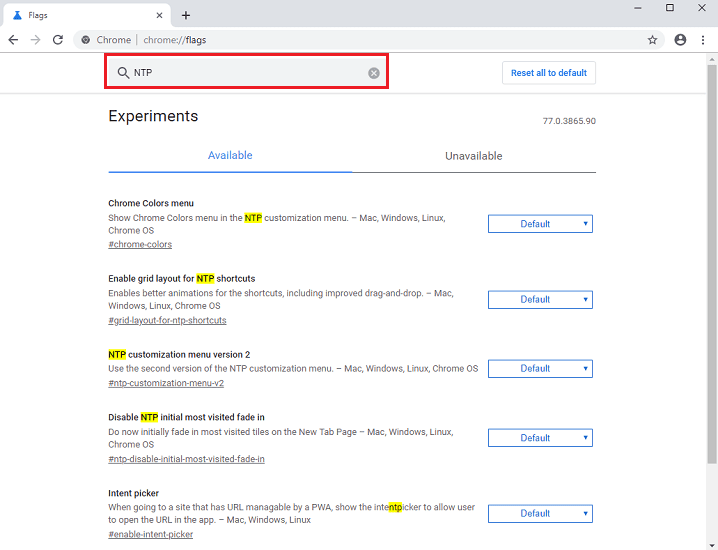Open a new tab with the plus icon
This screenshot has height=550, width=718.
185,16
